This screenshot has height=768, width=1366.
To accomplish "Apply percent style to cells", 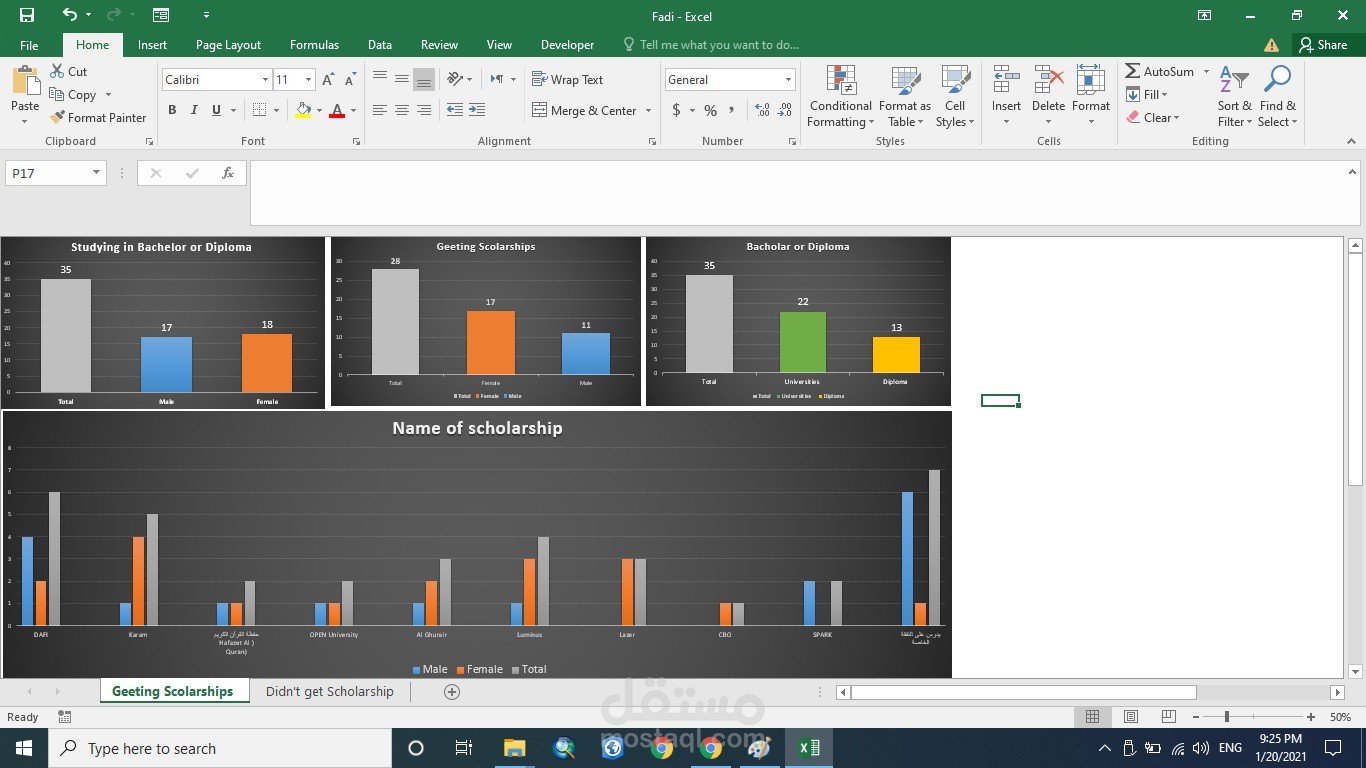I will click(710, 110).
